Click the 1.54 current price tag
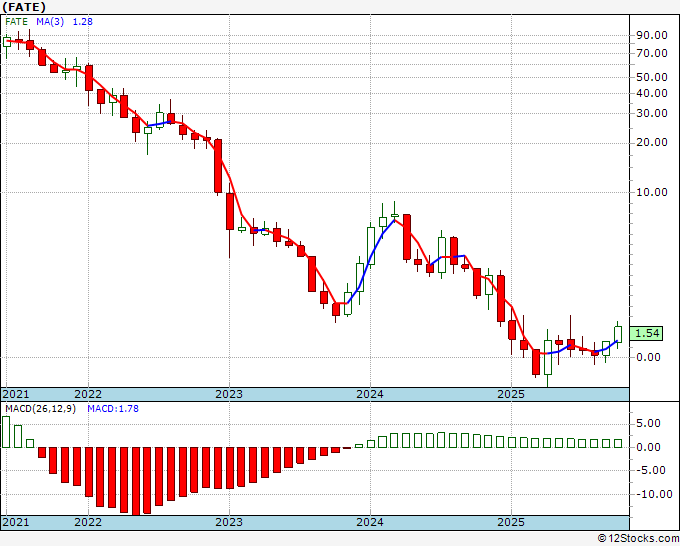This screenshot has height=546, width=680. click(x=646, y=333)
